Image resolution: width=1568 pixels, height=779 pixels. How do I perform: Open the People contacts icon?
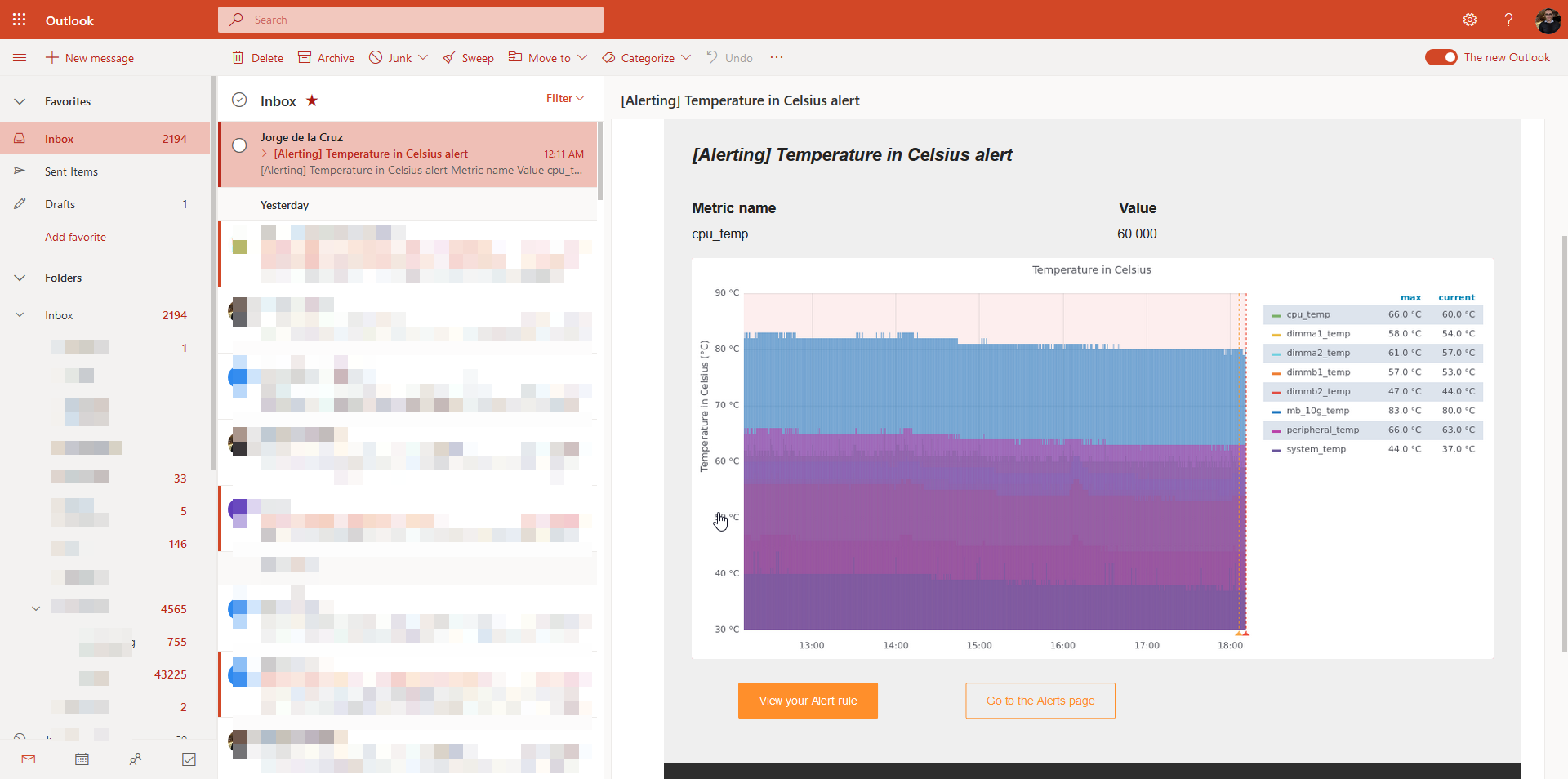136,759
